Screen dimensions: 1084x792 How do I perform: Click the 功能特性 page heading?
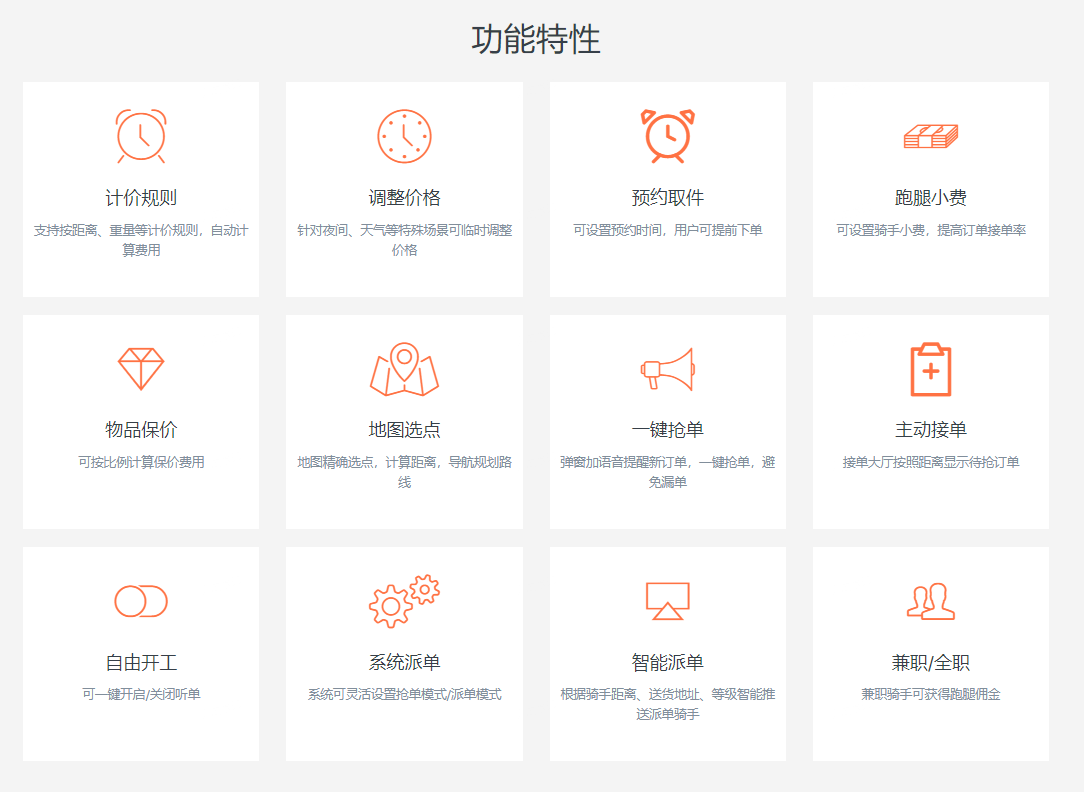pos(536,40)
